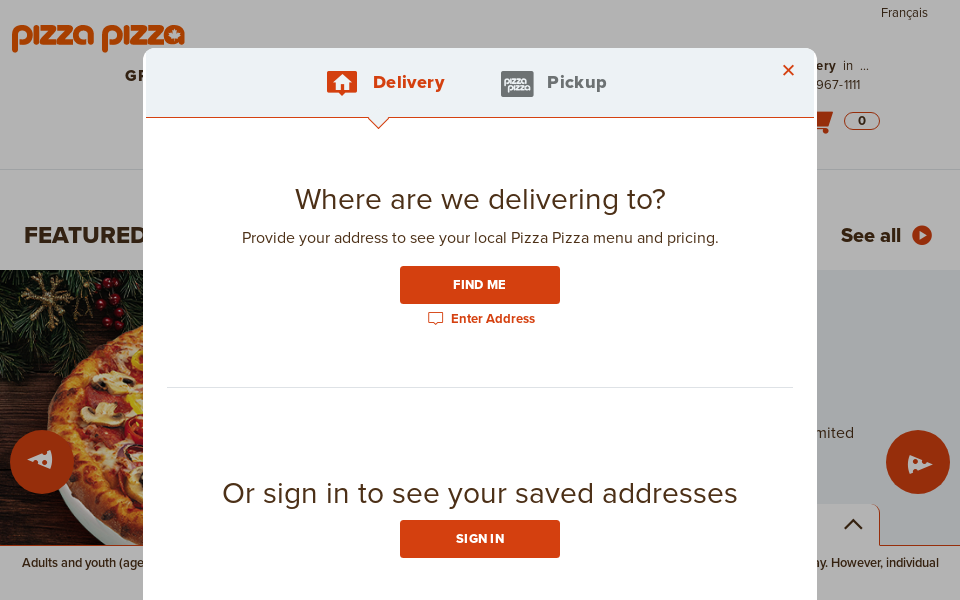Collapse the disclaimer panel with the up chevron

click(852, 524)
